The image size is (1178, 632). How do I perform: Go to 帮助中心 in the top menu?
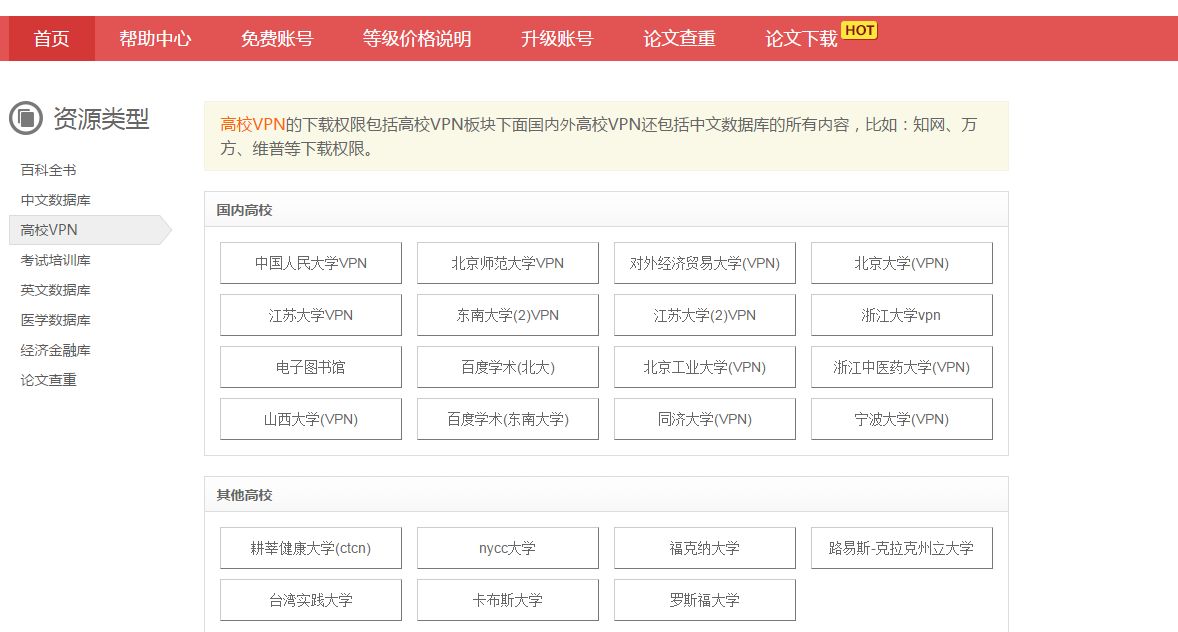(x=155, y=39)
